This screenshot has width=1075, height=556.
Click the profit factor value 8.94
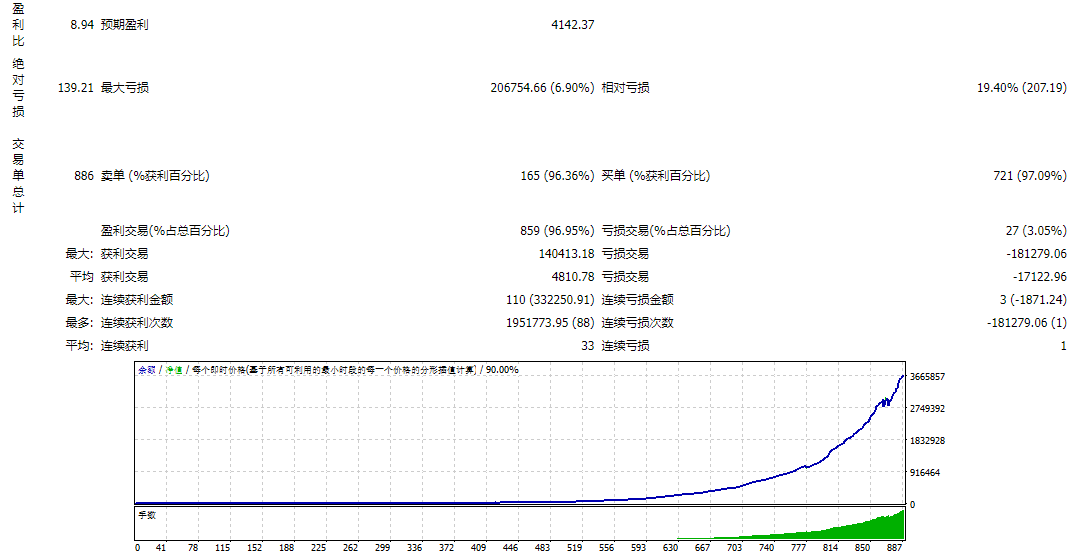point(82,25)
